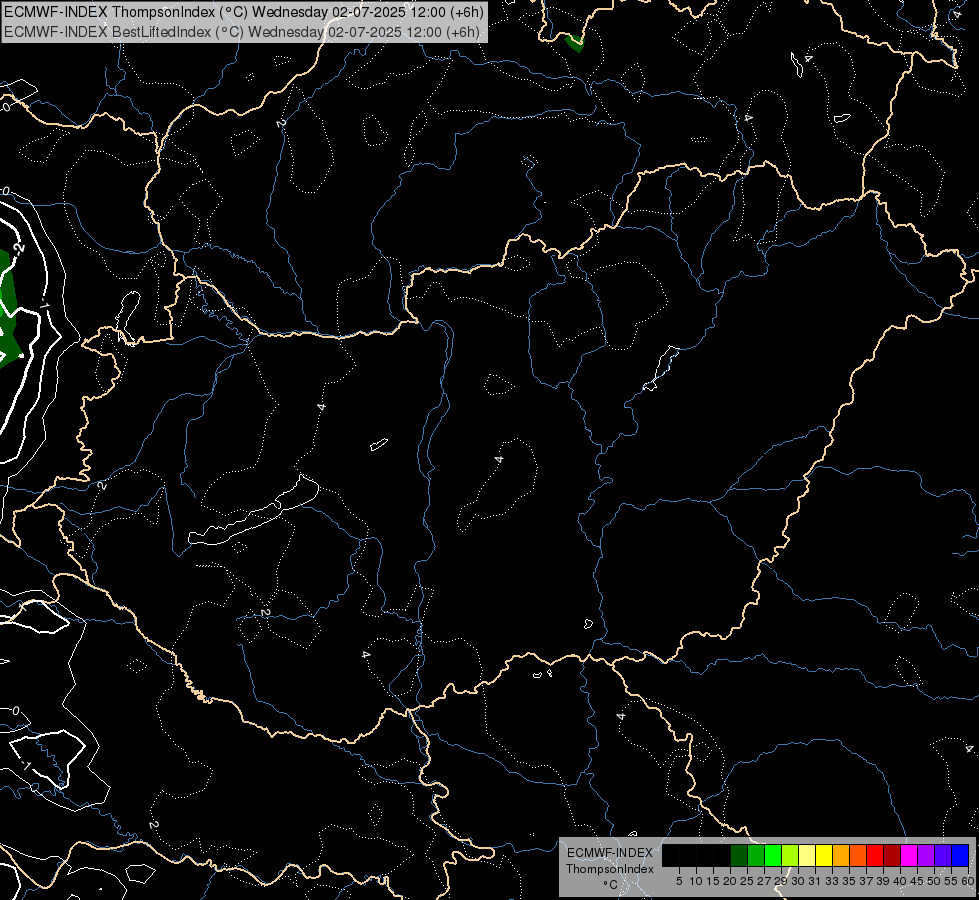Screen dimensions: 979x900
Task: Click the dark green 20–25 legend swatch
Action: pyautogui.click(x=739, y=856)
